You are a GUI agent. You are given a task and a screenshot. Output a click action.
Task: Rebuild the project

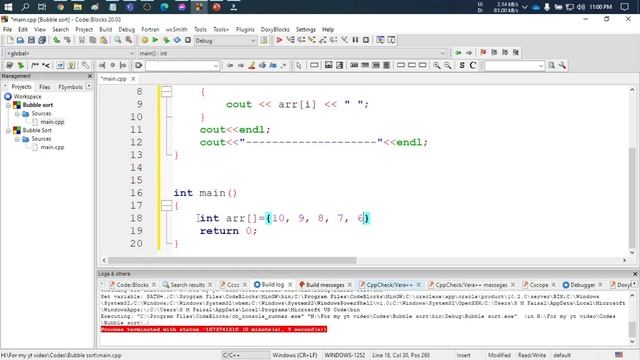tap(177, 40)
